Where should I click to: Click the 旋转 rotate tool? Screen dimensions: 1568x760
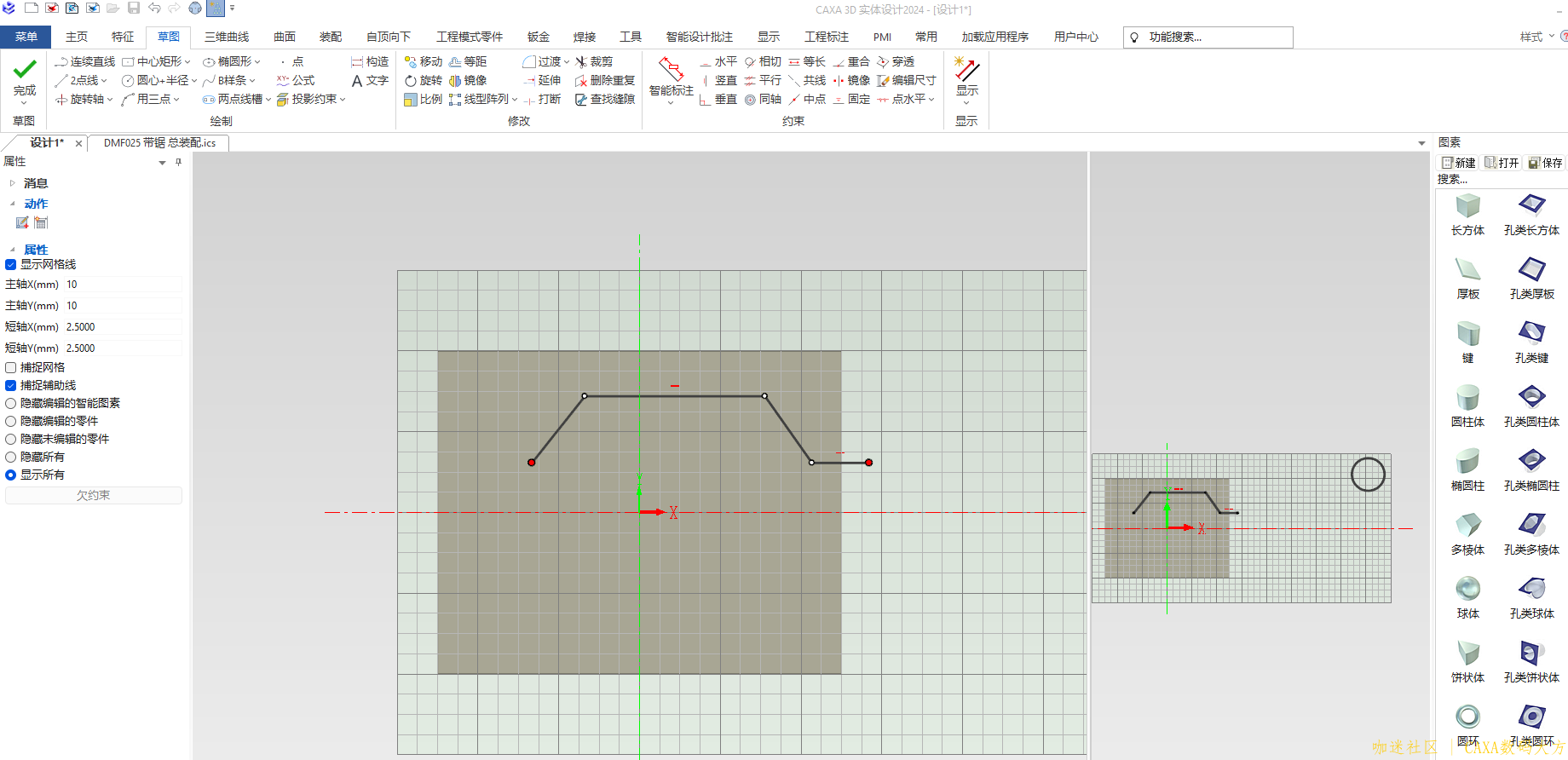424,80
